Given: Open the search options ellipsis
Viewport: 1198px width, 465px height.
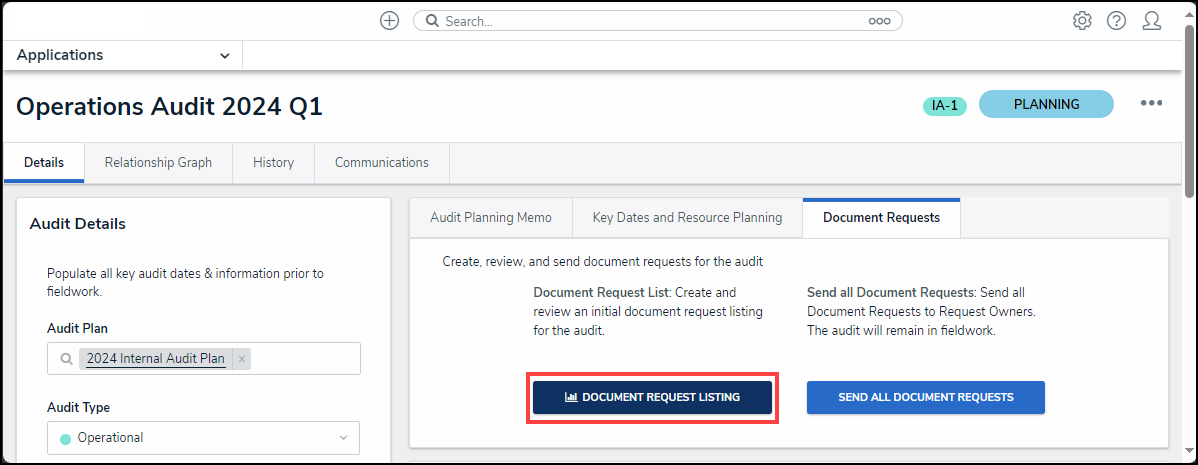Looking at the screenshot, I should [x=879, y=21].
